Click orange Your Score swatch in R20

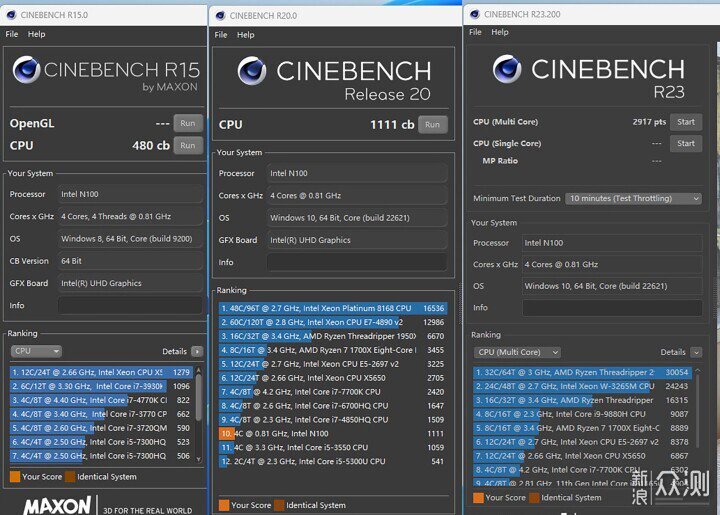[x=224, y=505]
